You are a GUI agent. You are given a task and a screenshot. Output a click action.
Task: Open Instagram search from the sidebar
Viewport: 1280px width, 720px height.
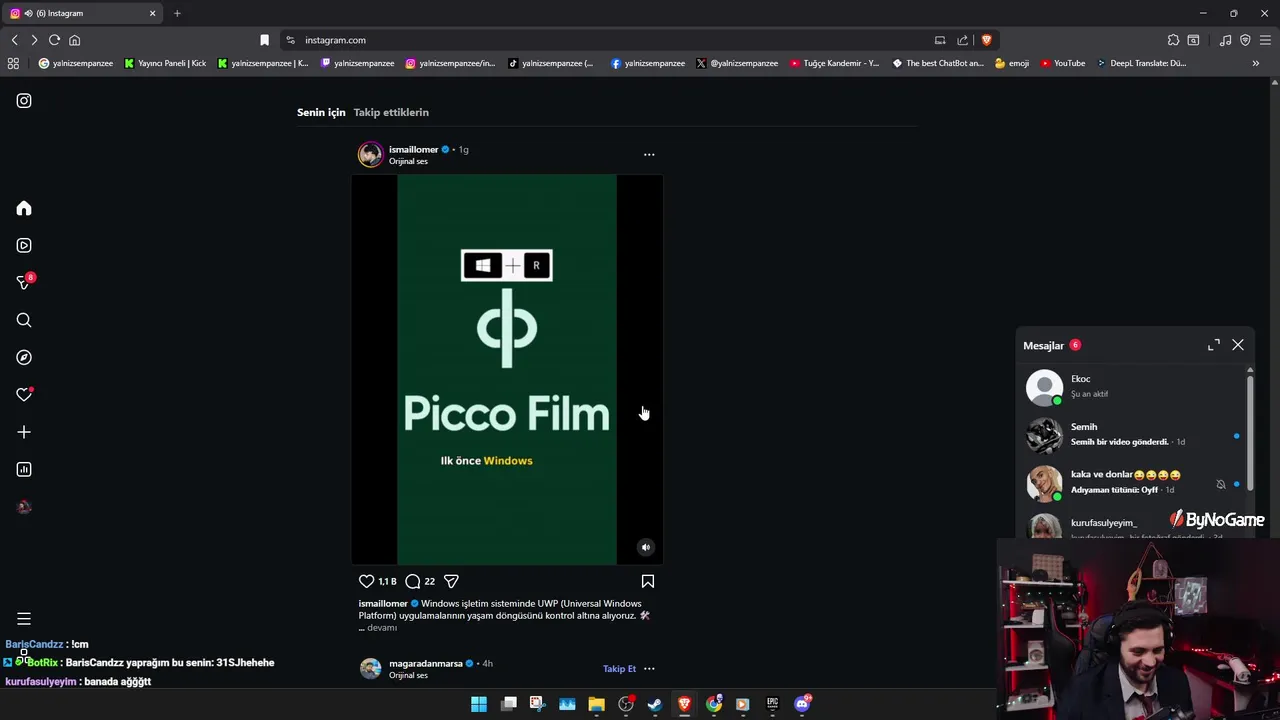(x=24, y=320)
